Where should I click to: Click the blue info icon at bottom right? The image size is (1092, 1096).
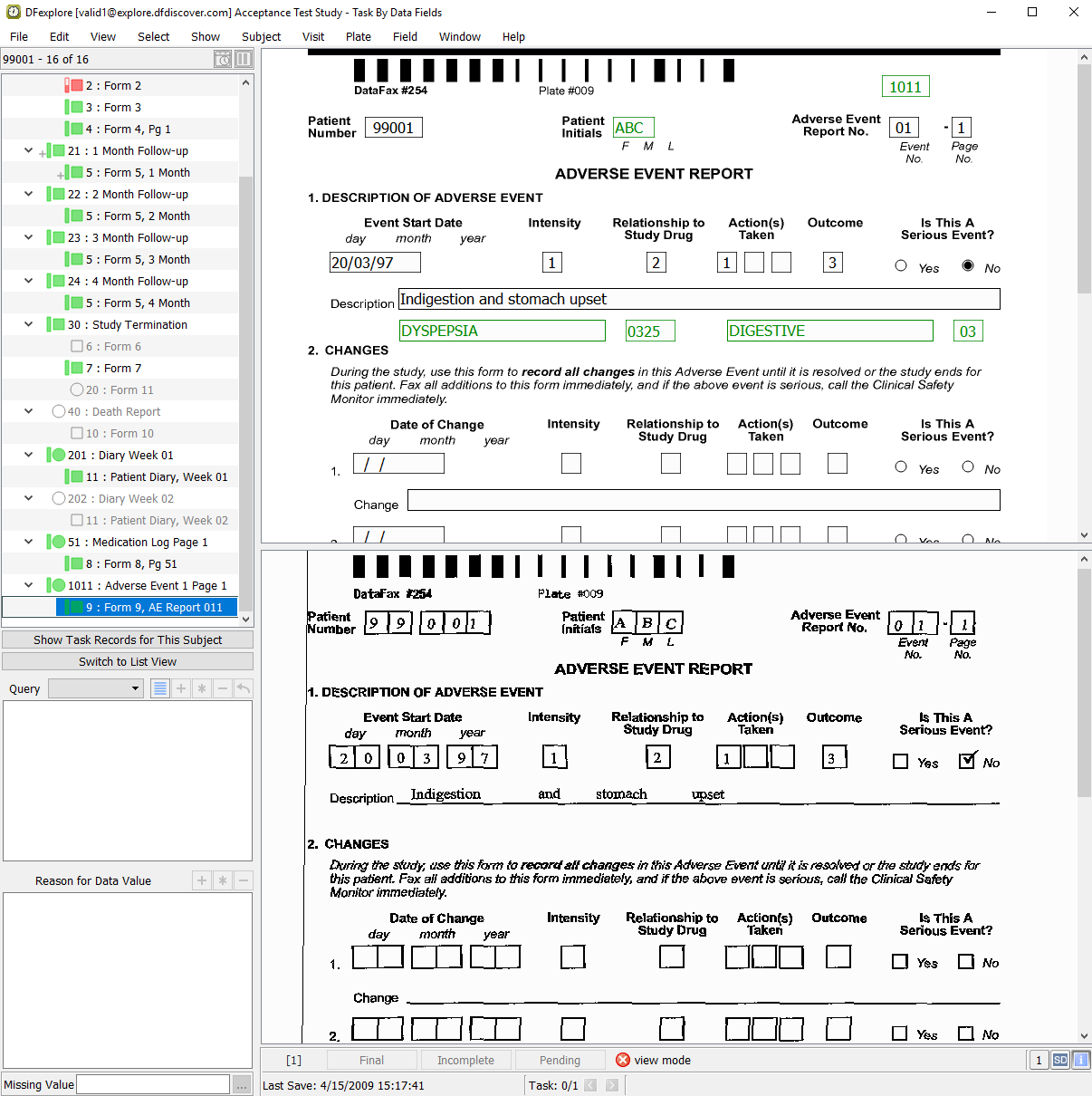pyautogui.click(x=1080, y=1060)
